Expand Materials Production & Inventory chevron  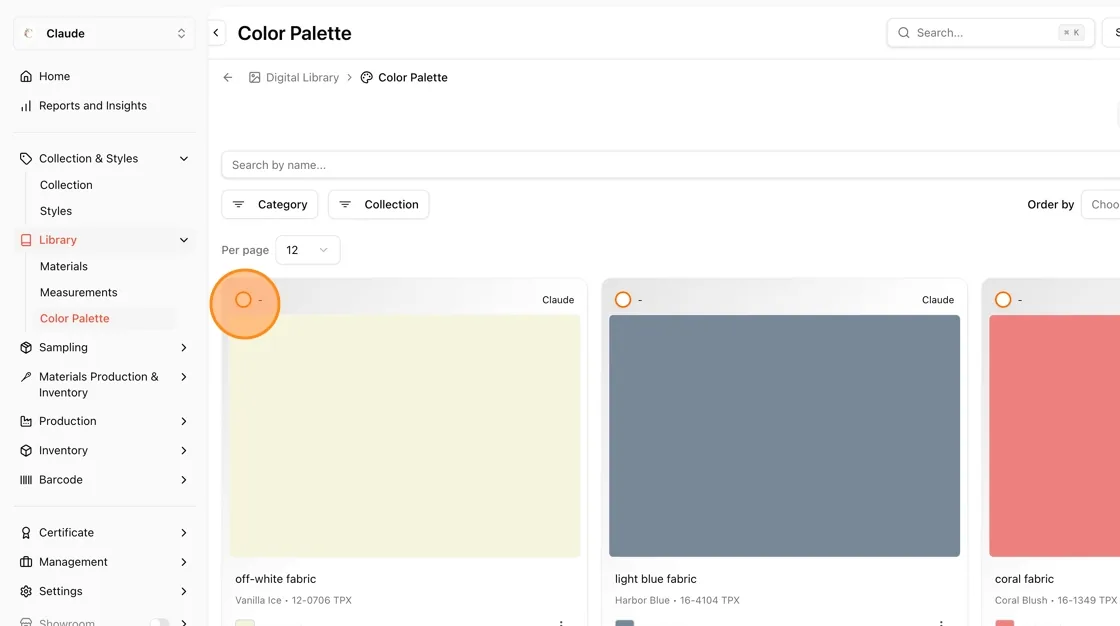pos(184,377)
